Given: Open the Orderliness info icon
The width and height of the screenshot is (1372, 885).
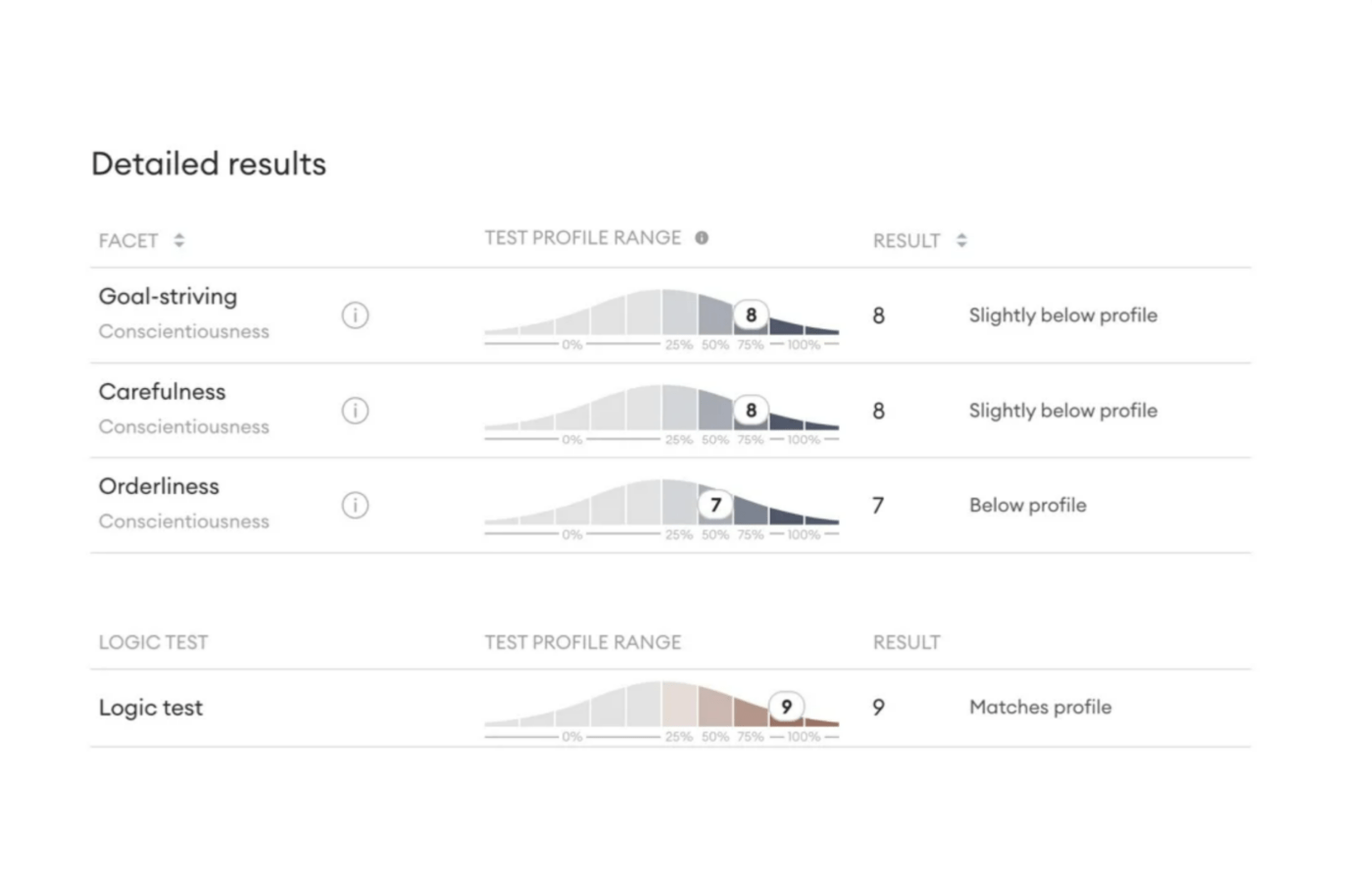Looking at the screenshot, I should coord(355,506).
